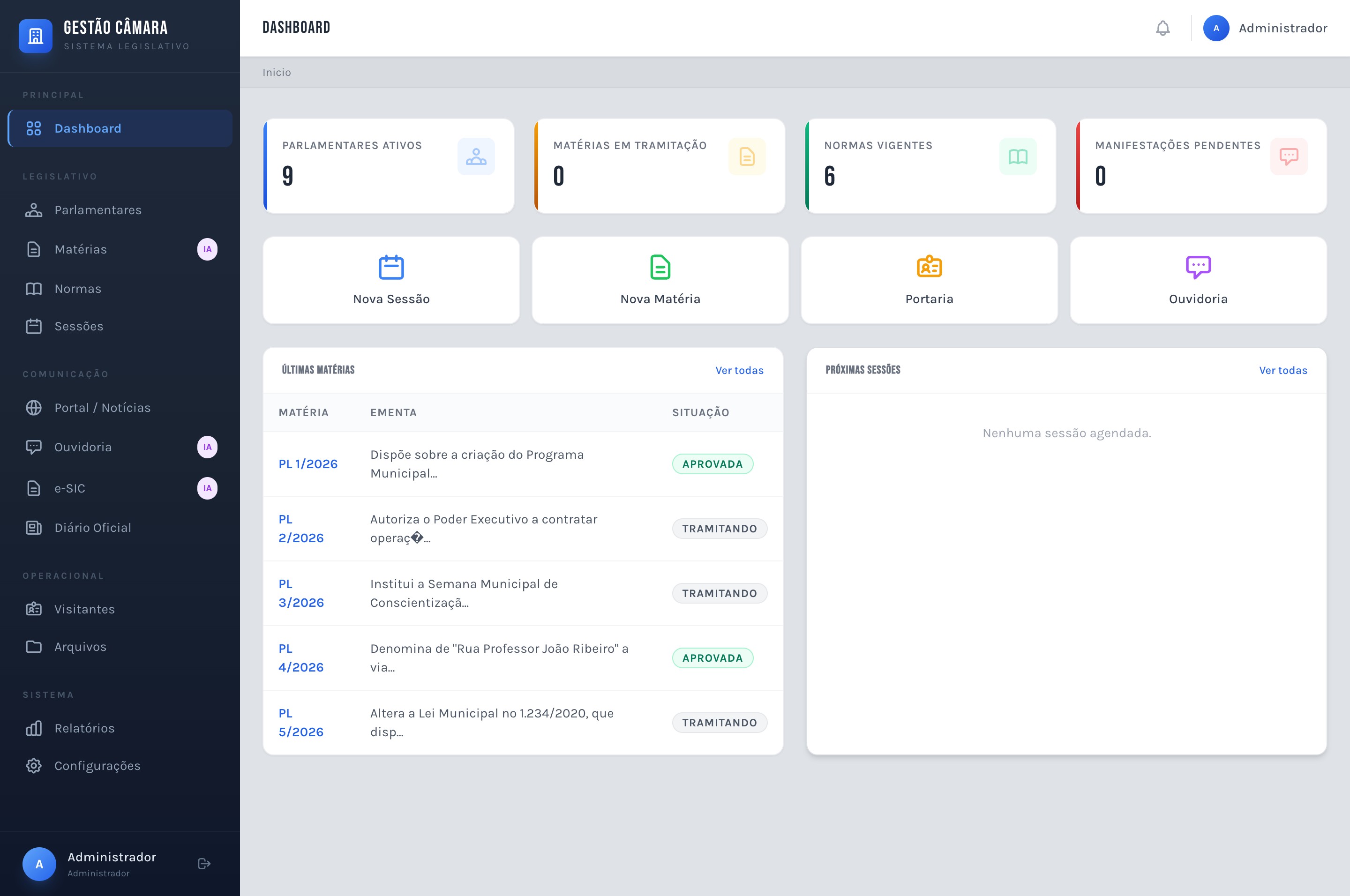Image resolution: width=1350 pixels, height=896 pixels.
Task: Click the logout icon in user panel
Action: pyautogui.click(x=204, y=864)
